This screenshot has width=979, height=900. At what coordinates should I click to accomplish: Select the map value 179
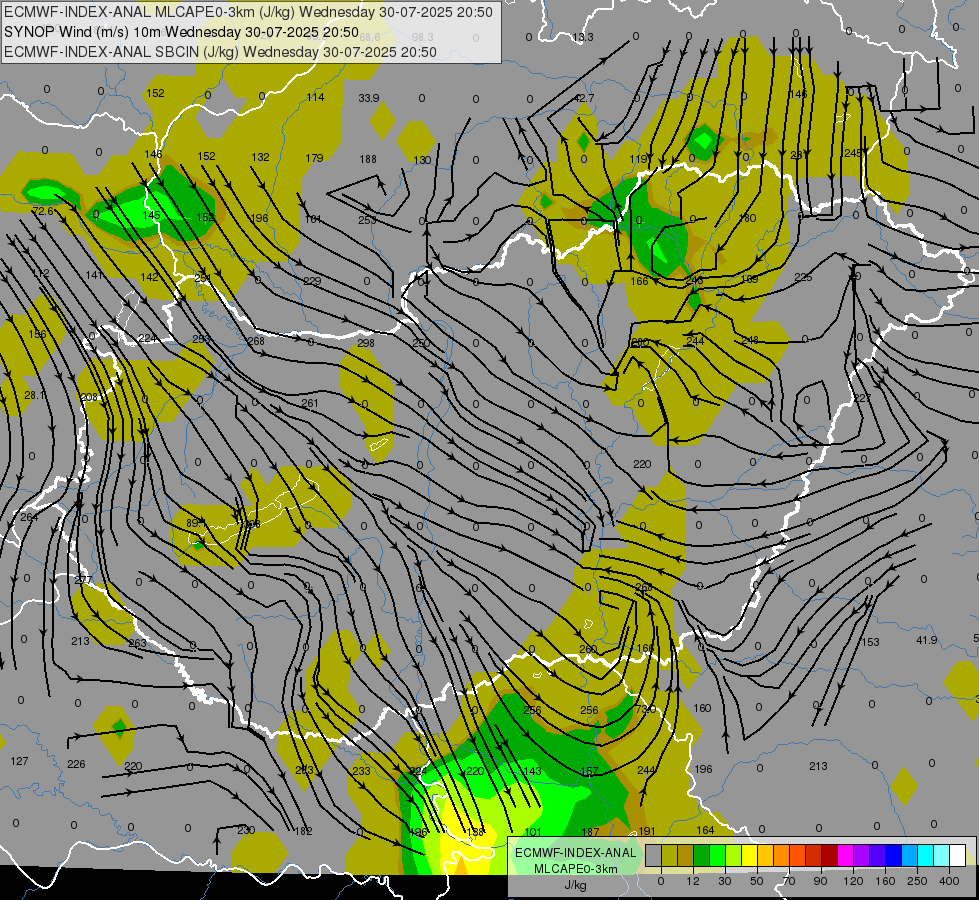click(314, 158)
